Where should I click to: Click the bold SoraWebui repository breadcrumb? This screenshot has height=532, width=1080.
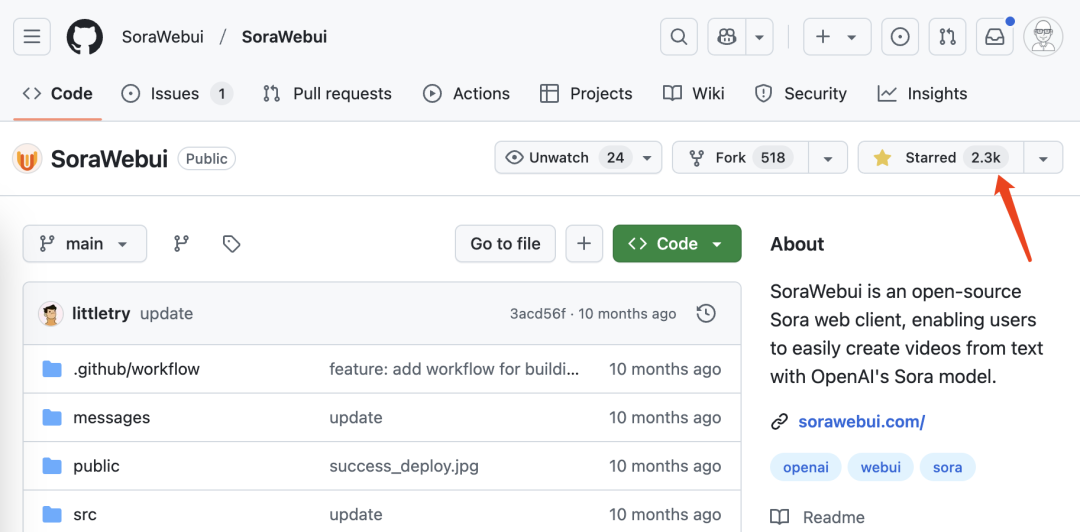click(x=284, y=37)
